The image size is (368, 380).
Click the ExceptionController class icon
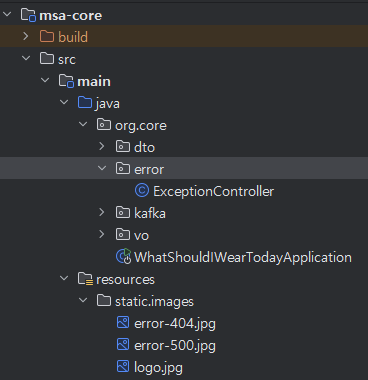click(x=142, y=190)
